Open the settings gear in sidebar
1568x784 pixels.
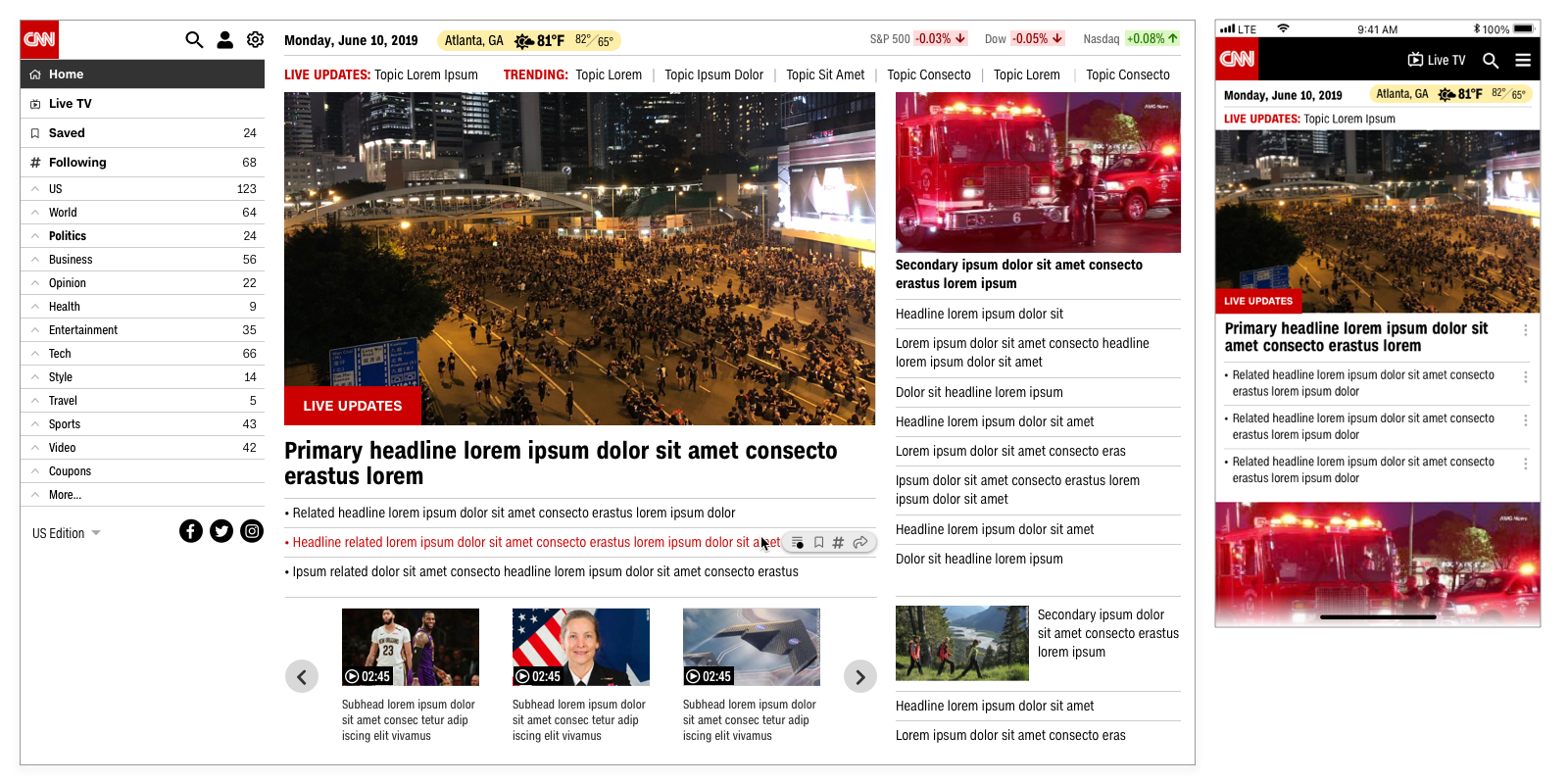255,39
